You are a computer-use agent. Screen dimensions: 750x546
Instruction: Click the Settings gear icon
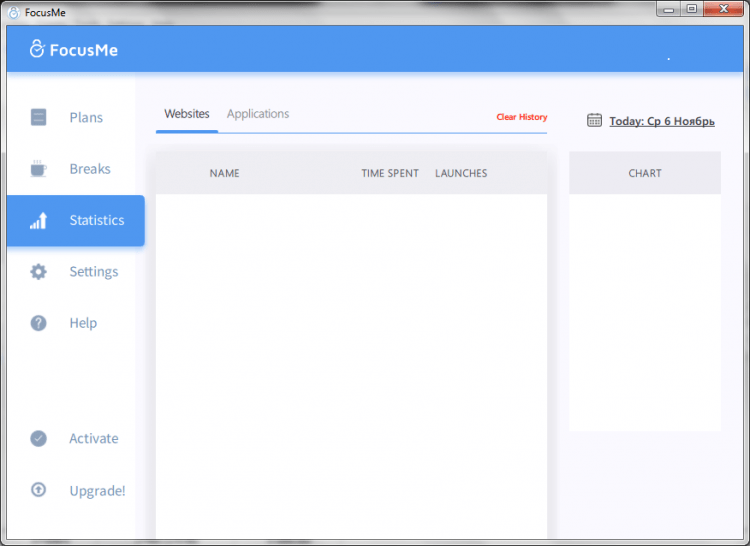pyautogui.click(x=38, y=272)
